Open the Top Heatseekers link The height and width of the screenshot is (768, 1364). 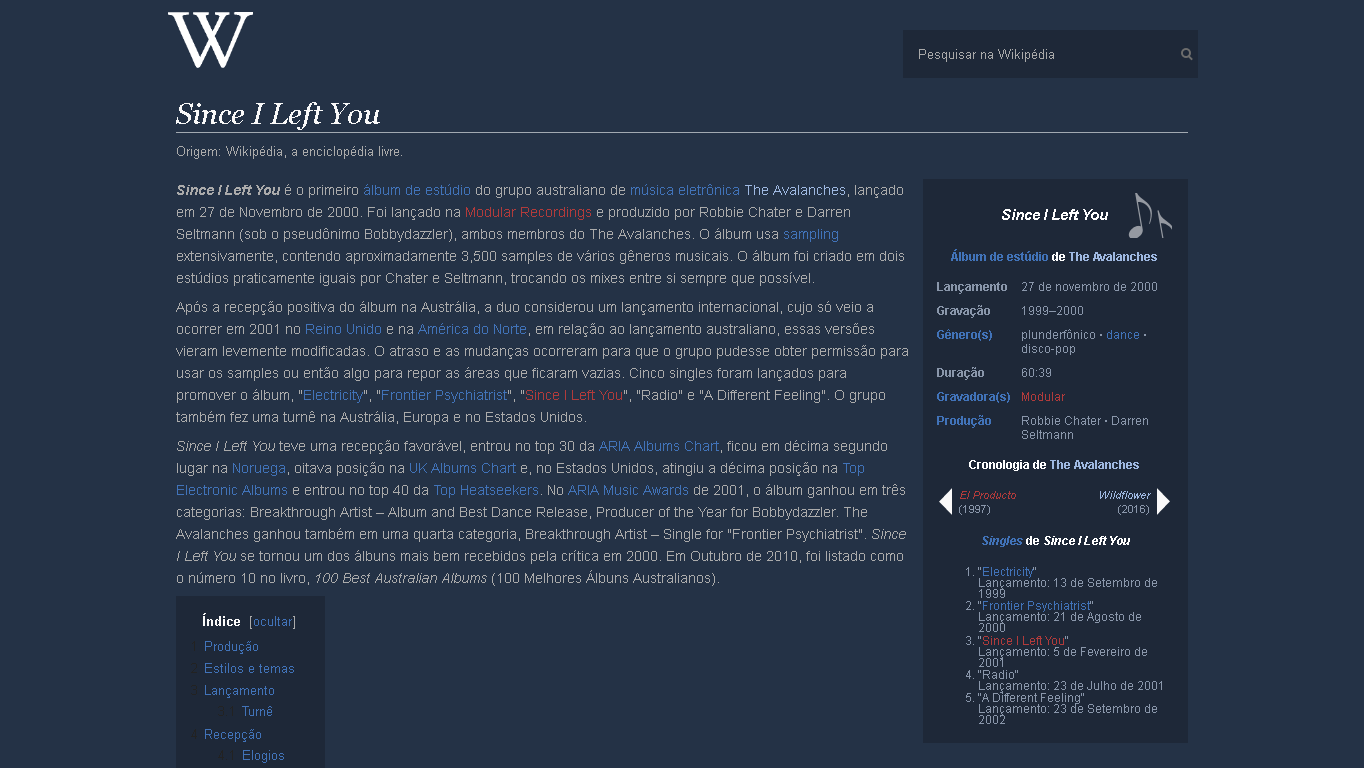[x=486, y=490]
